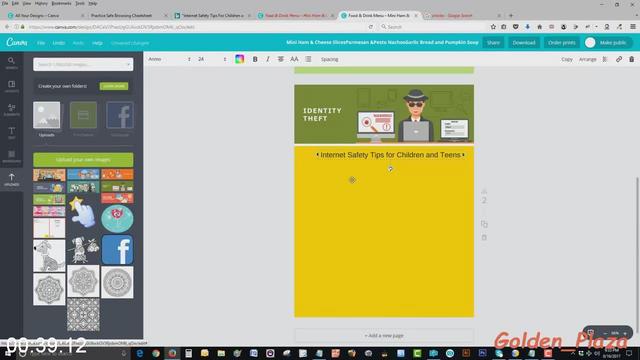Select the teal circle heart image upload
The height and width of the screenshot is (360, 640).
[x=117, y=219]
